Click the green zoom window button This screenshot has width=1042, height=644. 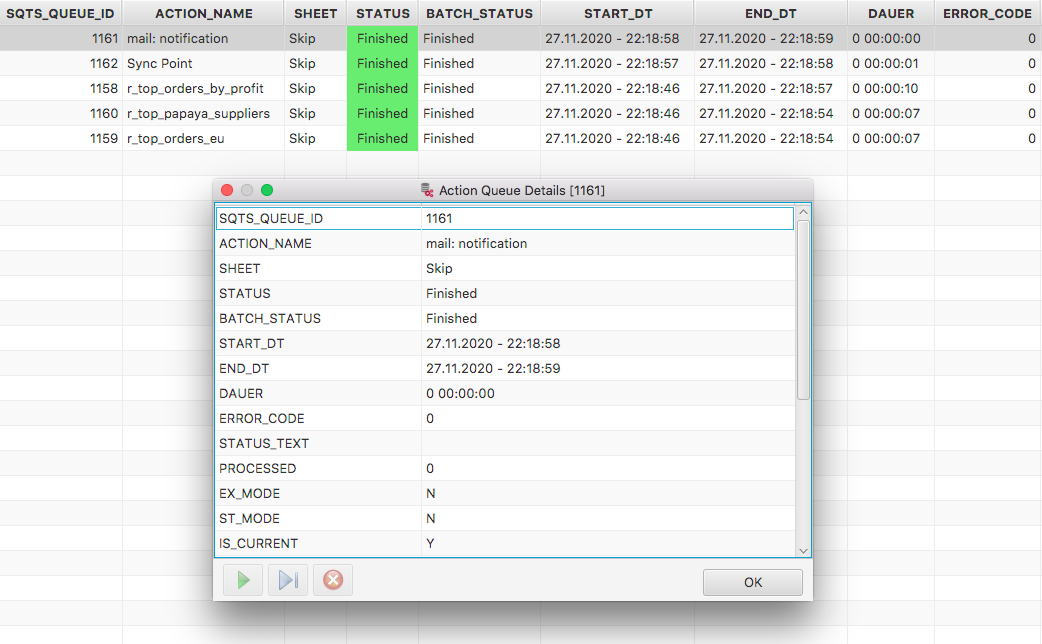[x=267, y=190]
